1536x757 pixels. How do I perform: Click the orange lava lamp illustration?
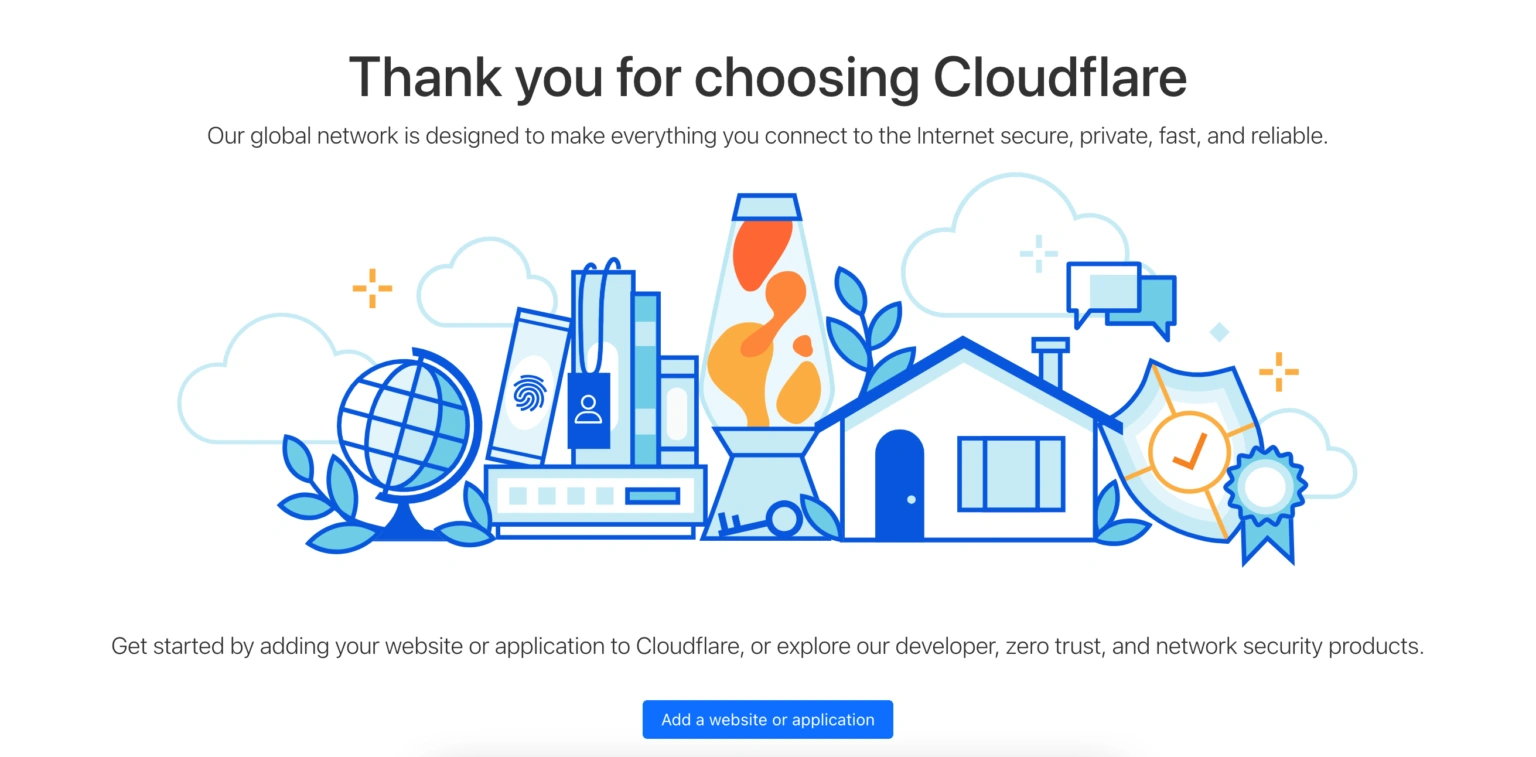[767, 330]
